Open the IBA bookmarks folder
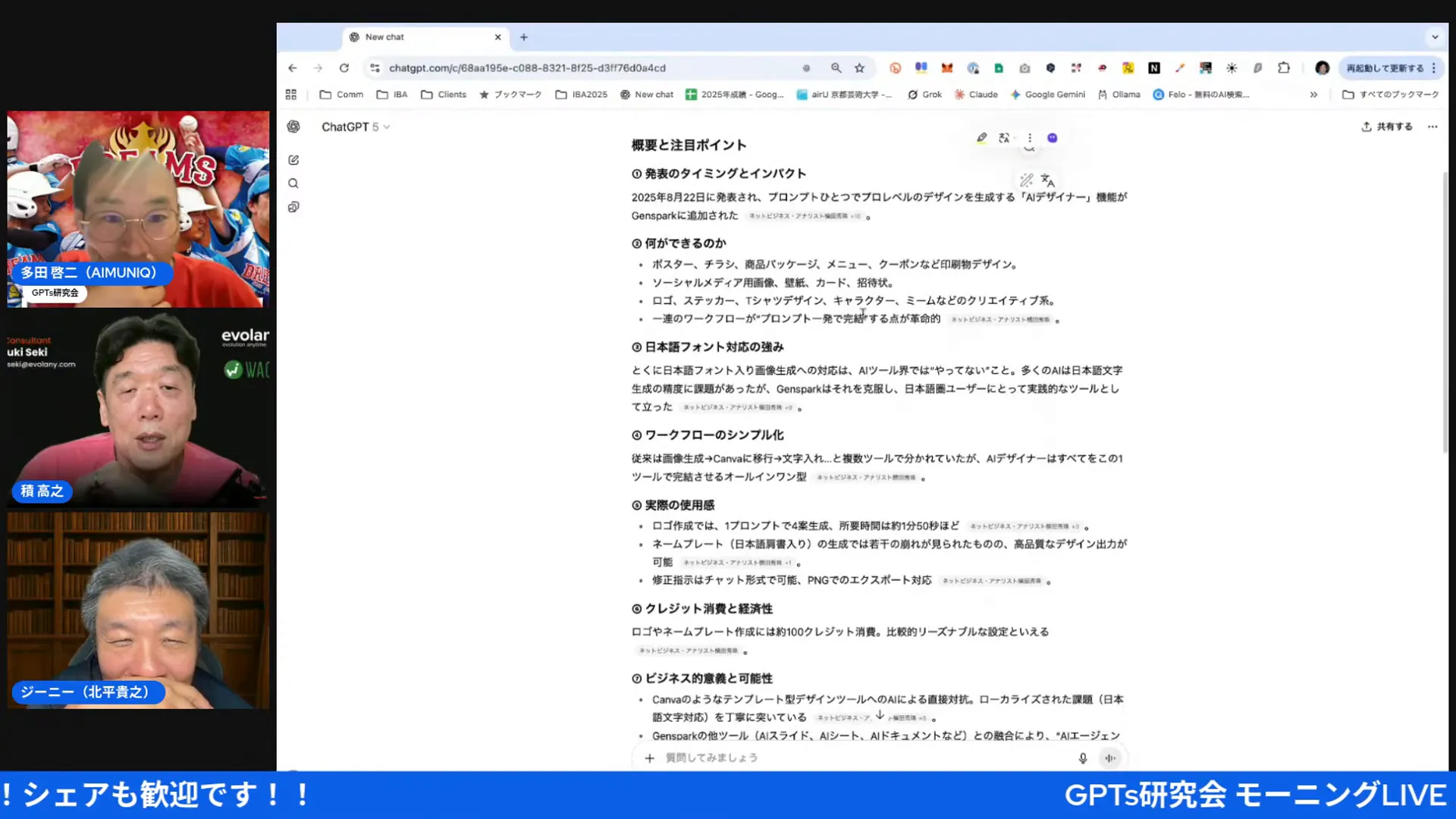Image resolution: width=1456 pixels, height=819 pixels. click(392, 95)
